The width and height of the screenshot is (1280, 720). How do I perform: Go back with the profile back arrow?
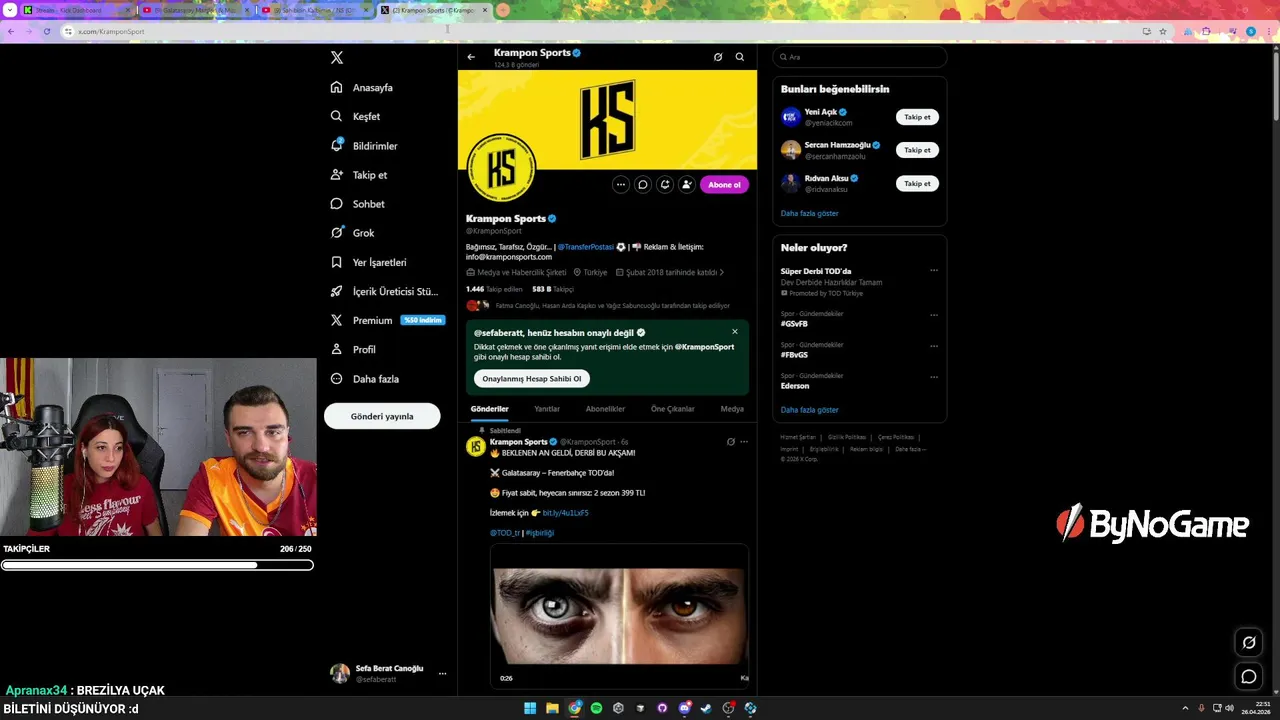coord(471,57)
